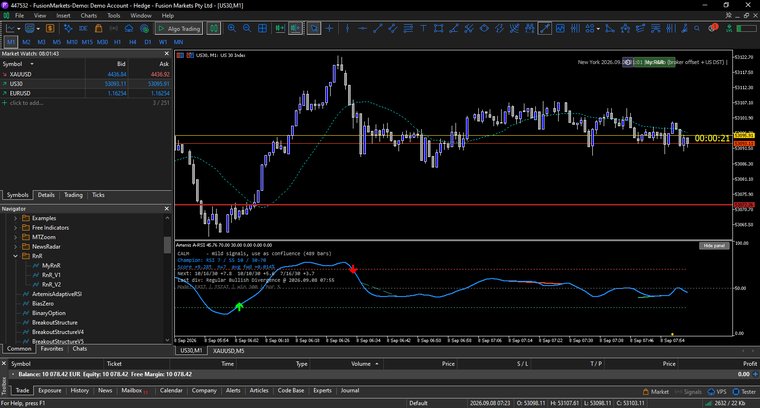Click 'click to add...' symbol field
This screenshot has width=760, height=408.
(27, 103)
